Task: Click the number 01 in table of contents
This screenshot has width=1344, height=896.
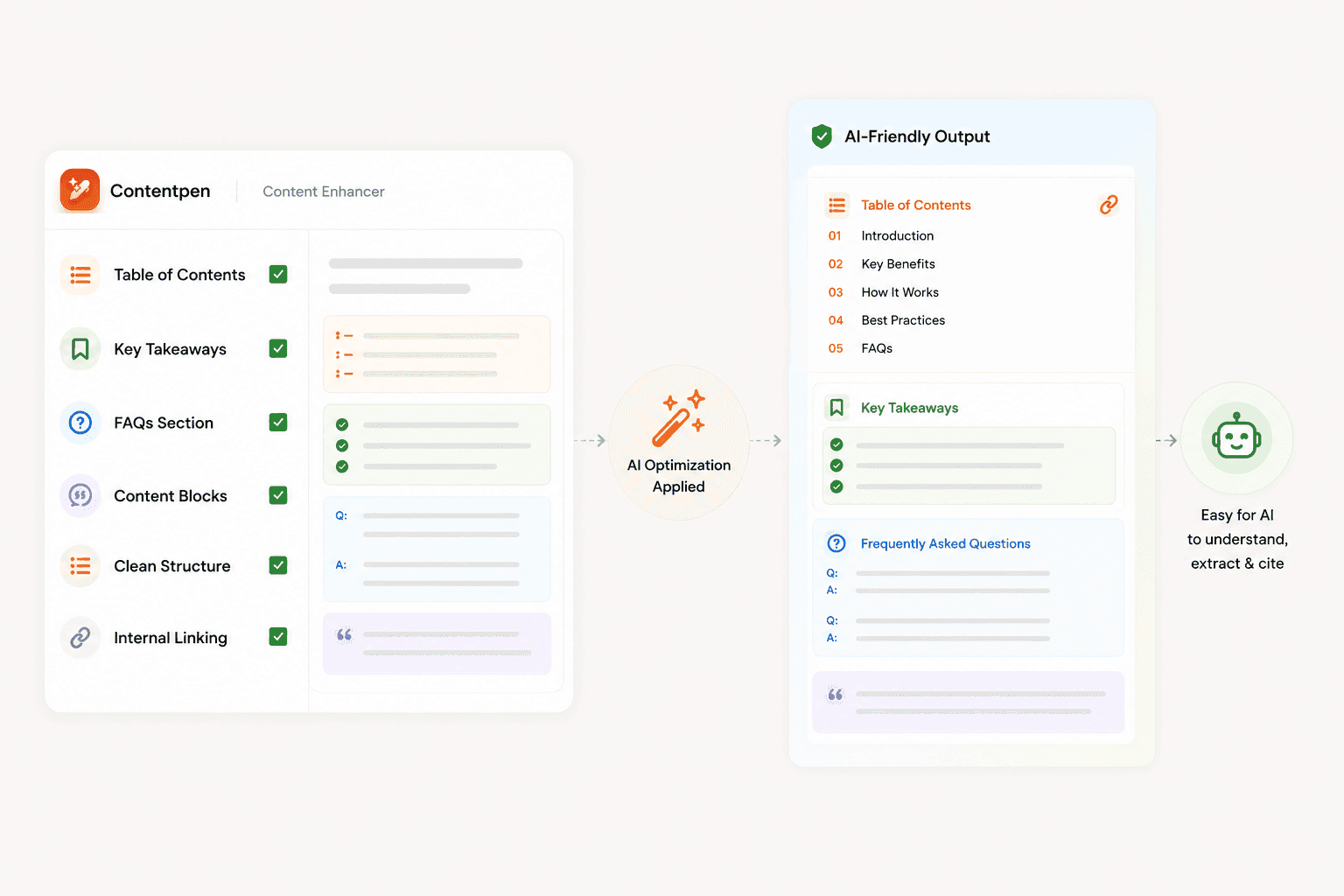Action: [x=835, y=235]
